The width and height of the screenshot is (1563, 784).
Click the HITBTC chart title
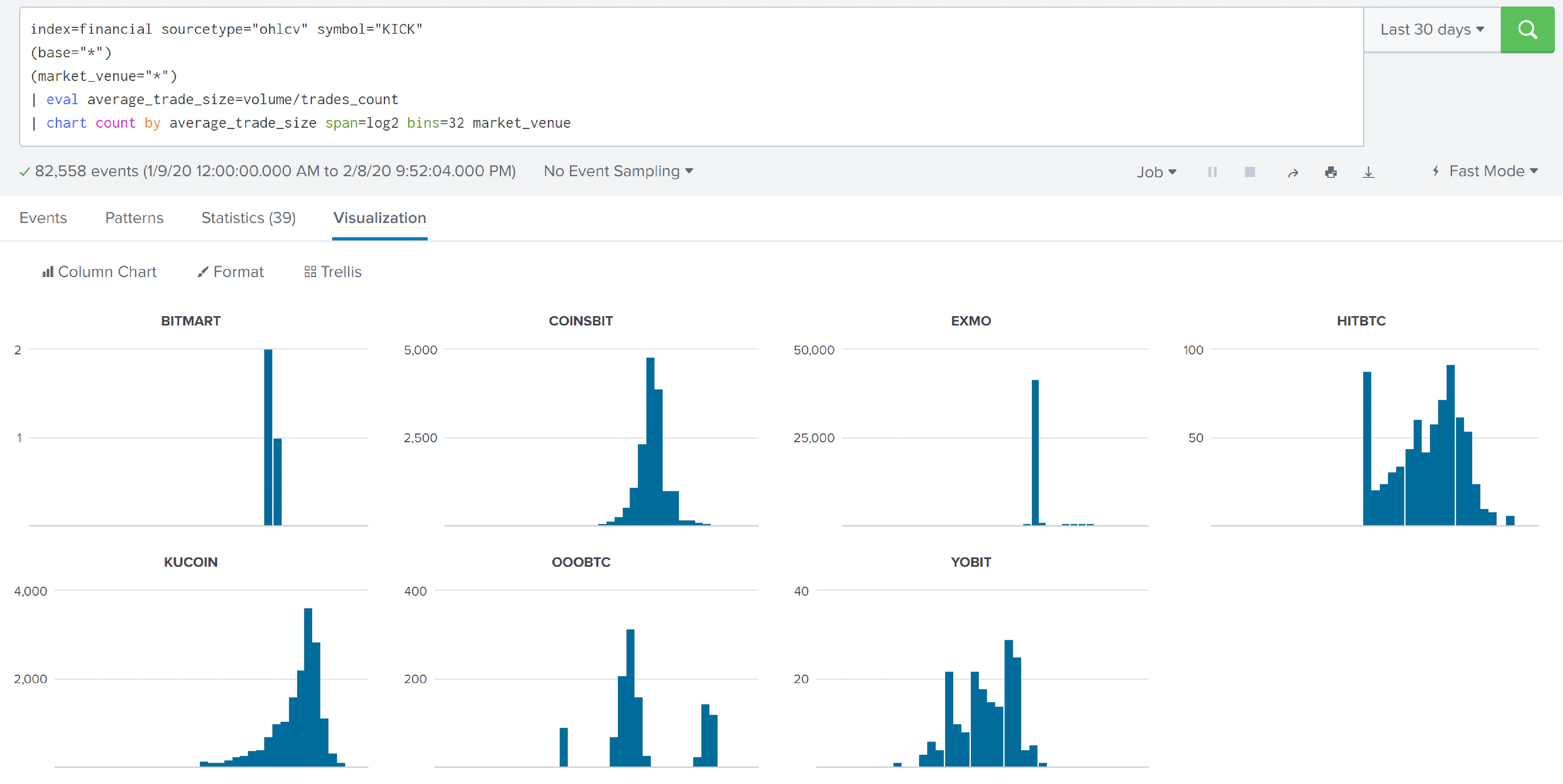click(1361, 321)
